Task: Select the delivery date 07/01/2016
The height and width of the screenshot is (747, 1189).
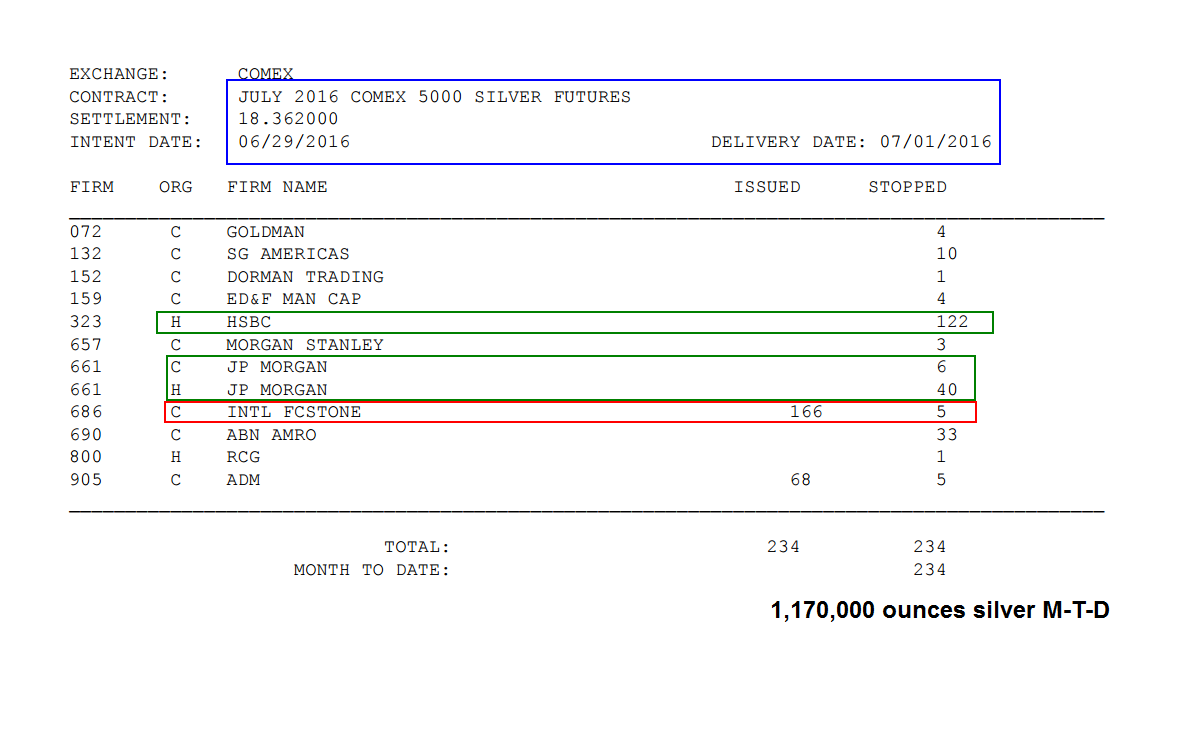Action: tap(936, 142)
